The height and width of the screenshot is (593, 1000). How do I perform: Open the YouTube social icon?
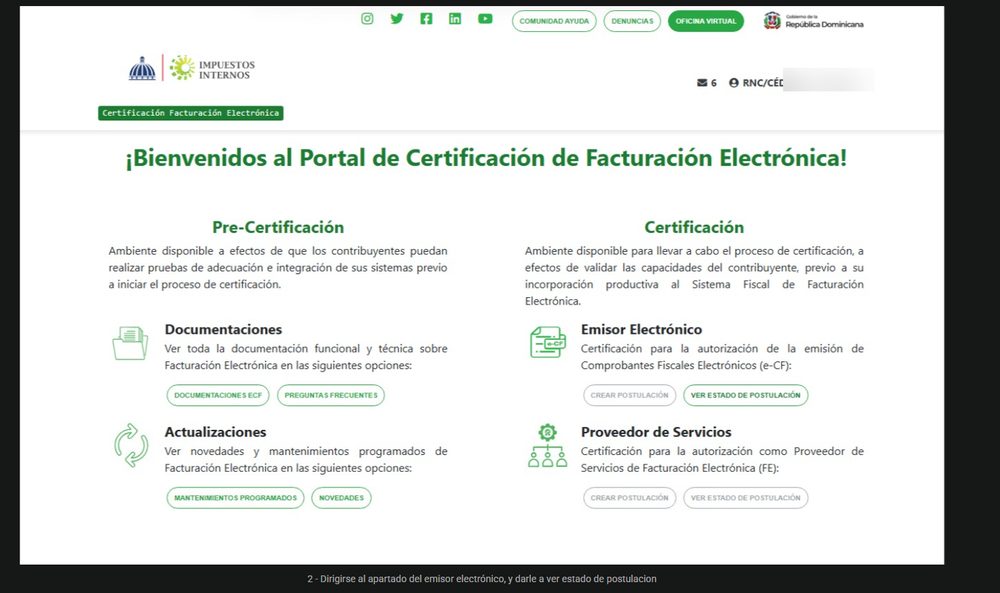coord(485,18)
